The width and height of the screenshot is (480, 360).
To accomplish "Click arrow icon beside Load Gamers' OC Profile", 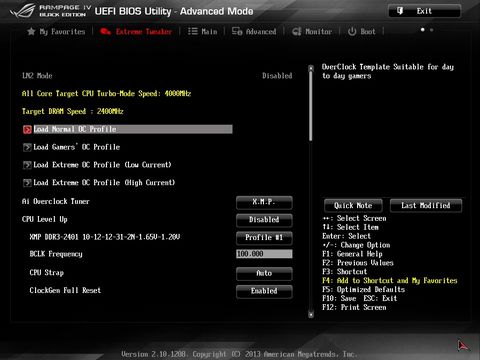I will (27, 147).
